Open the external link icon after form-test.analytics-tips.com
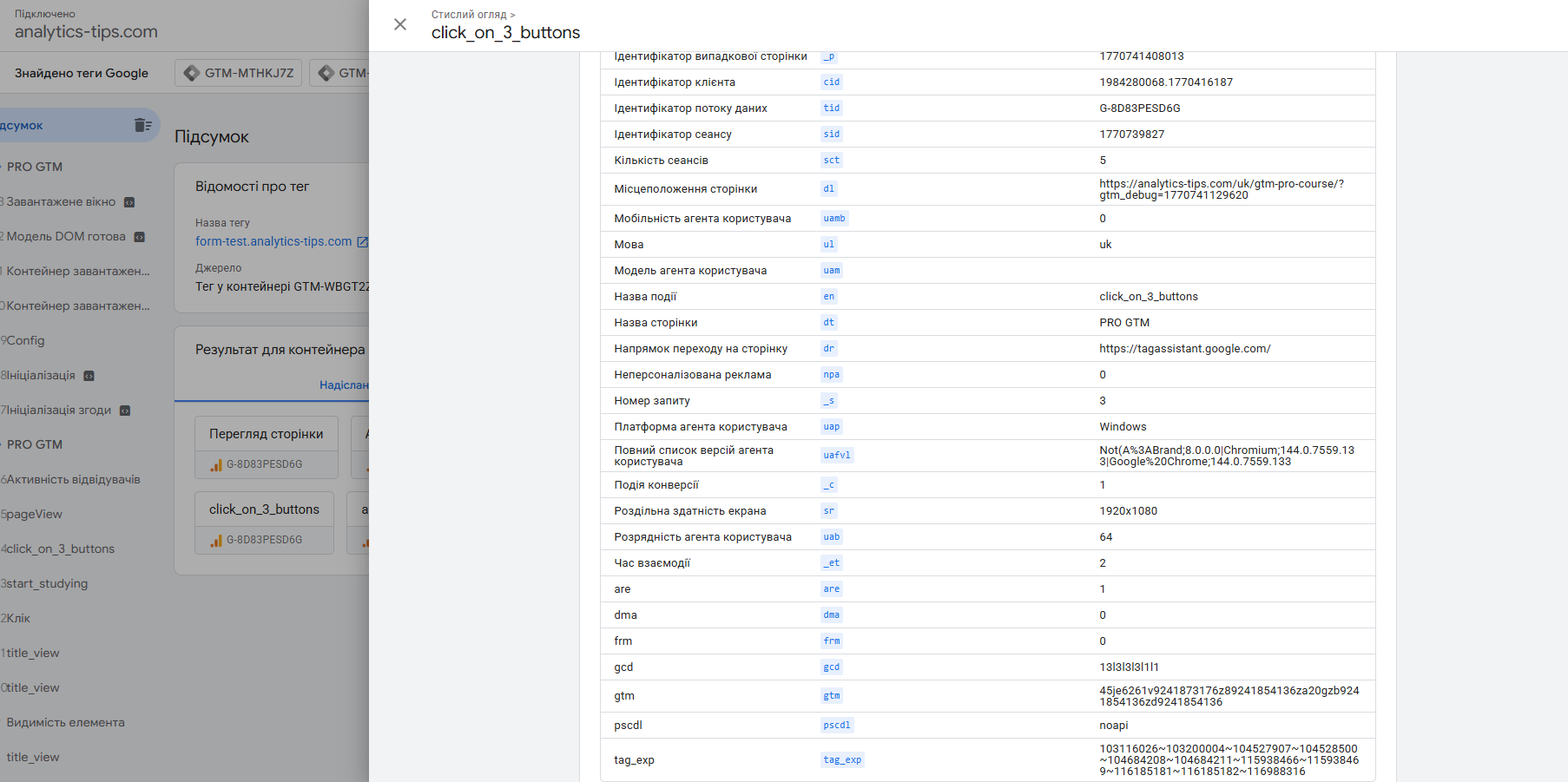The height and width of the screenshot is (782, 1568). click(x=362, y=242)
